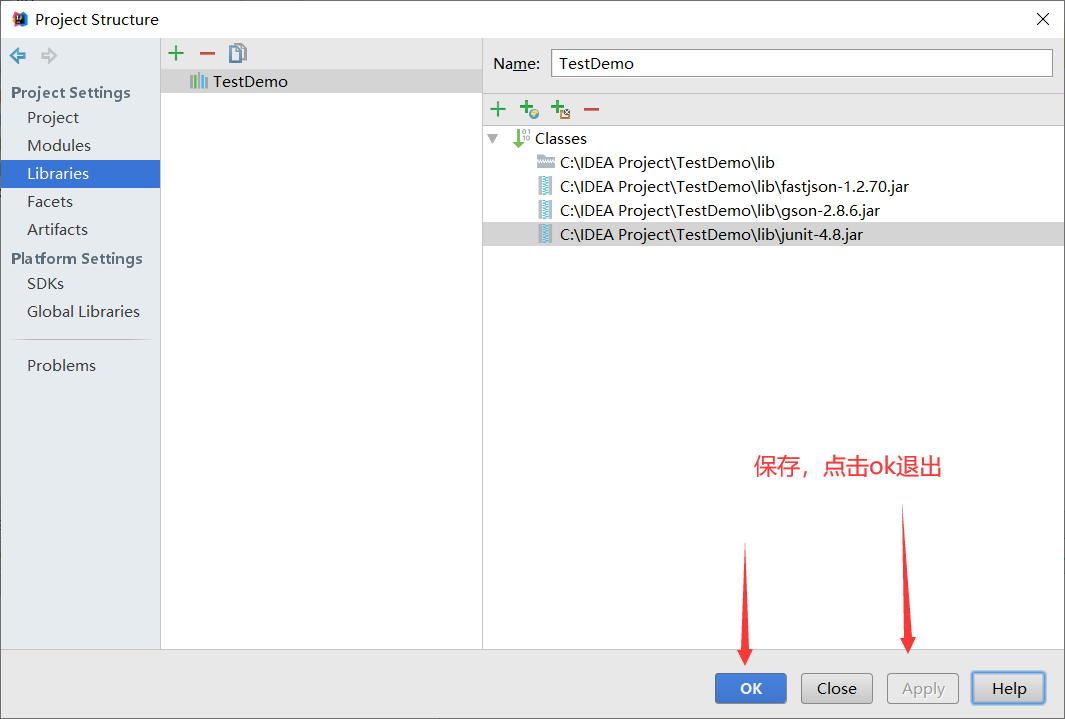Click the Project Structure title text
The height and width of the screenshot is (719, 1065).
(x=96, y=20)
